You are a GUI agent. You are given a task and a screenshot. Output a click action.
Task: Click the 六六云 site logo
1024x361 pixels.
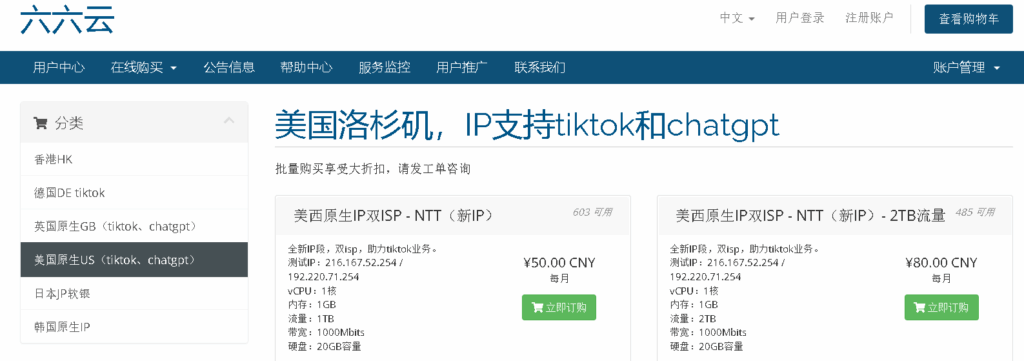click(67, 20)
